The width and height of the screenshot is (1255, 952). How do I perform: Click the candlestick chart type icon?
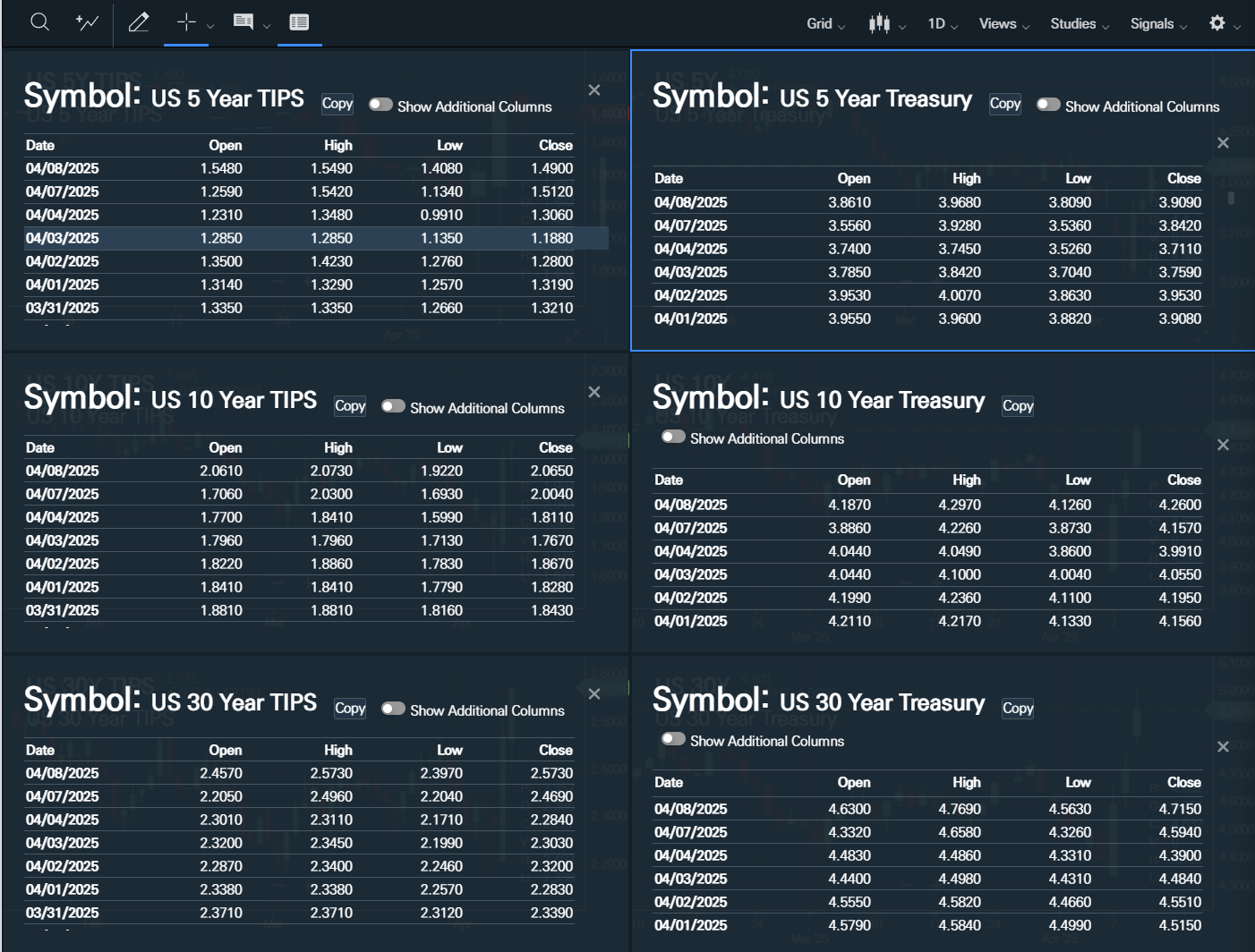[879, 24]
